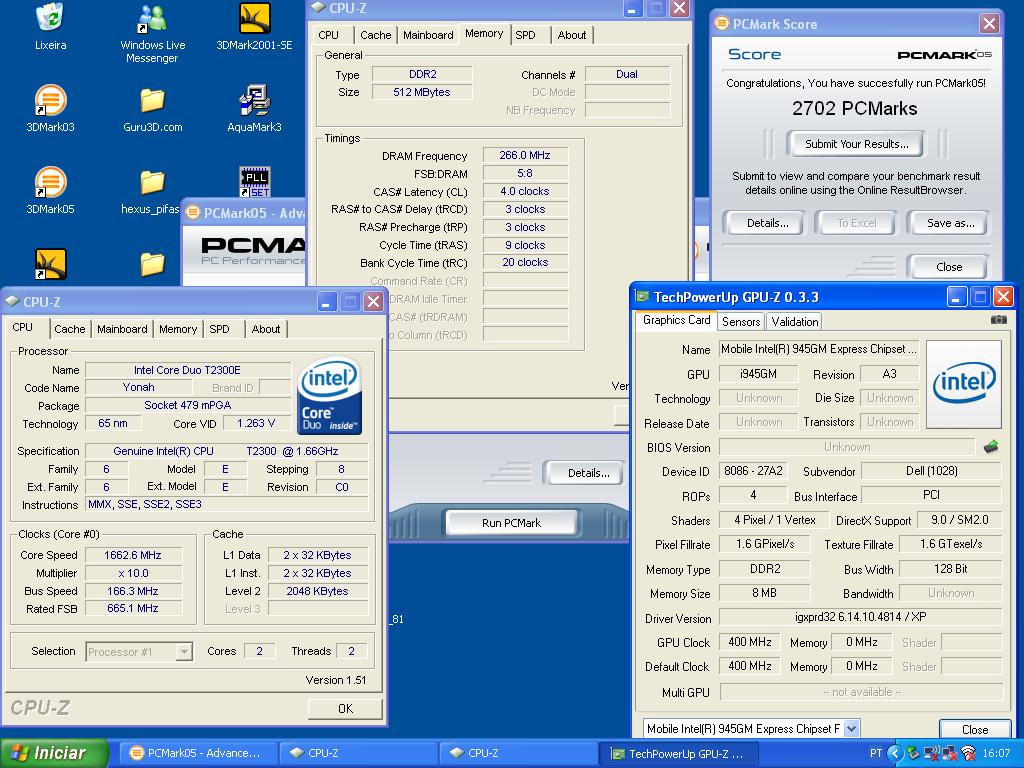Click the taskbar clock showing 16:07
The image size is (1024, 768).
click(996, 753)
